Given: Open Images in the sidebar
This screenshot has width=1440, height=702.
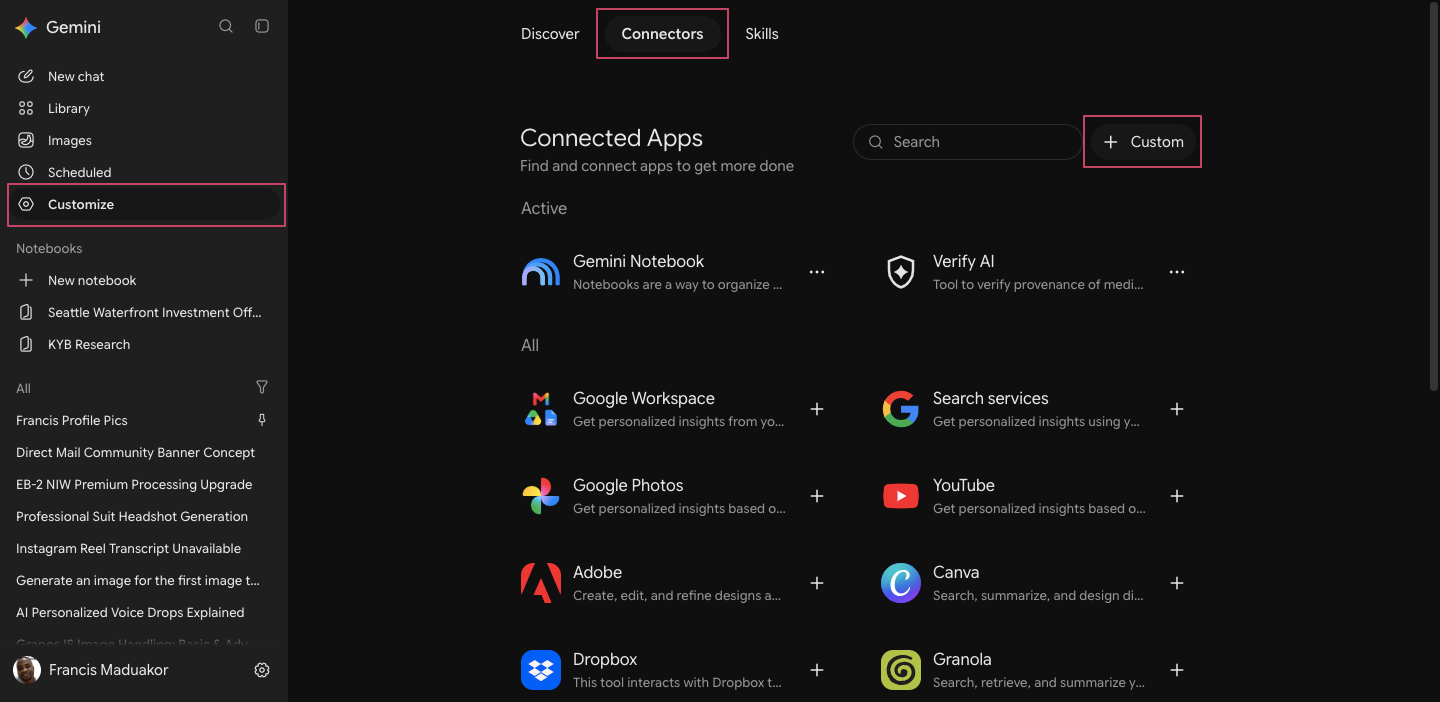Looking at the screenshot, I should [144, 140].
